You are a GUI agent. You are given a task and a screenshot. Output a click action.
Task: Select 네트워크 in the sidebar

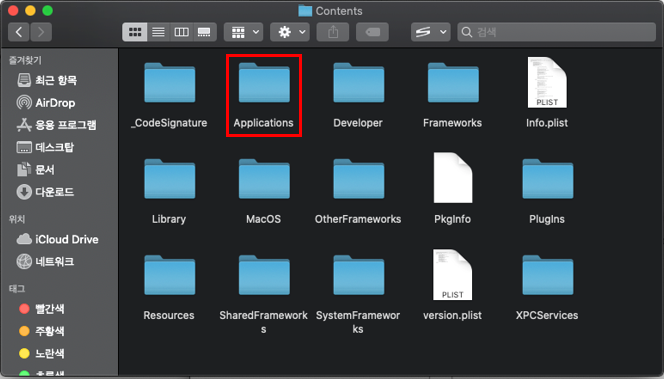pos(45,261)
